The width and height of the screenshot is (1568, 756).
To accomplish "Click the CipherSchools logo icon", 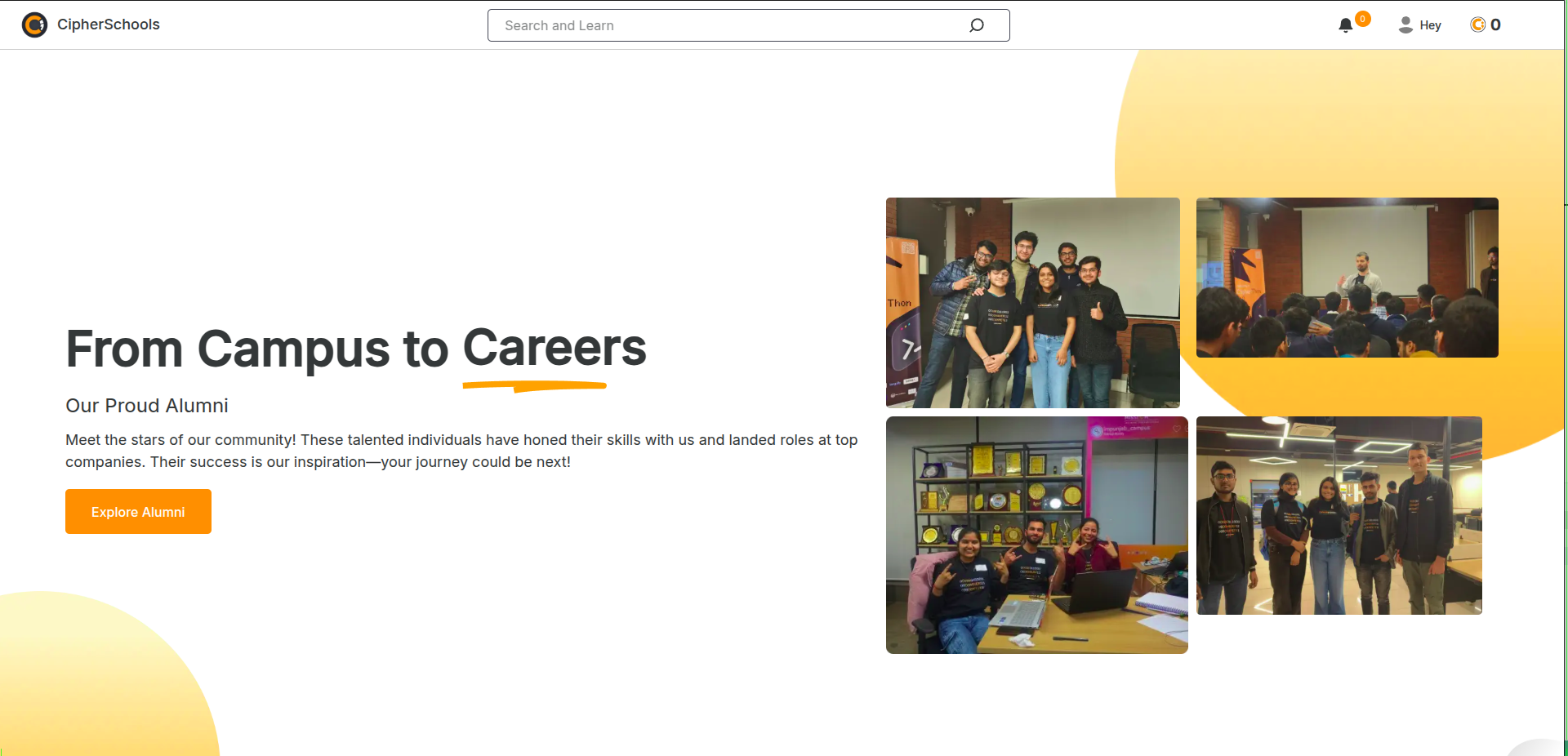I will tap(34, 25).
